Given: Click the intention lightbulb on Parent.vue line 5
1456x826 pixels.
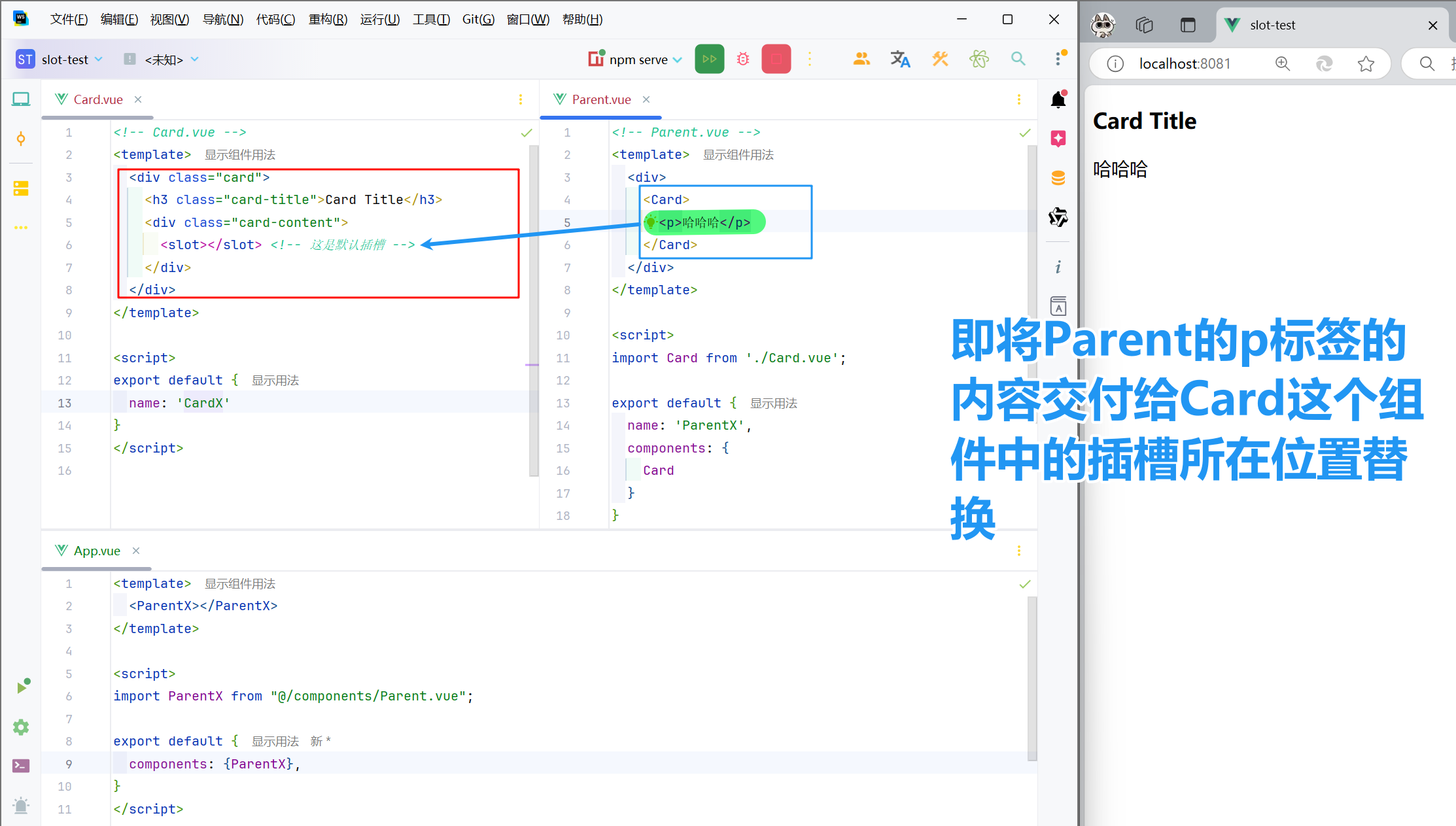Looking at the screenshot, I should click(x=651, y=222).
